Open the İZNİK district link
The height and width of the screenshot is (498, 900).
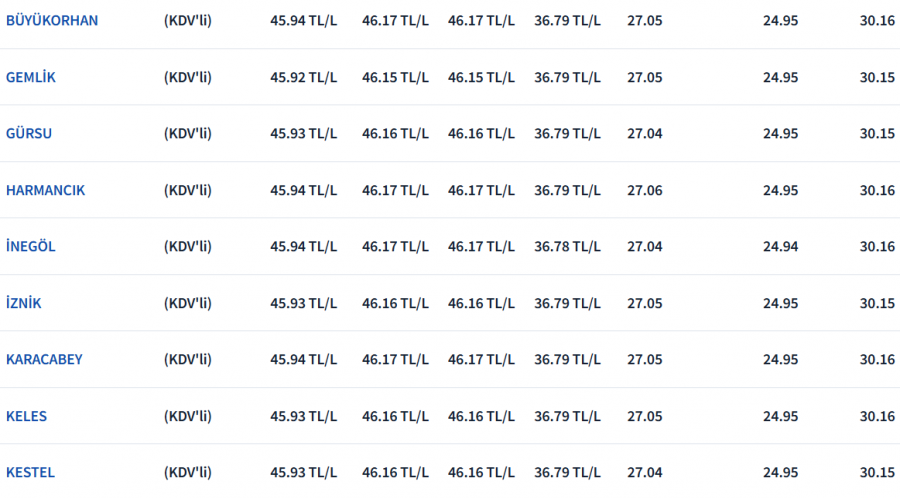click(24, 304)
